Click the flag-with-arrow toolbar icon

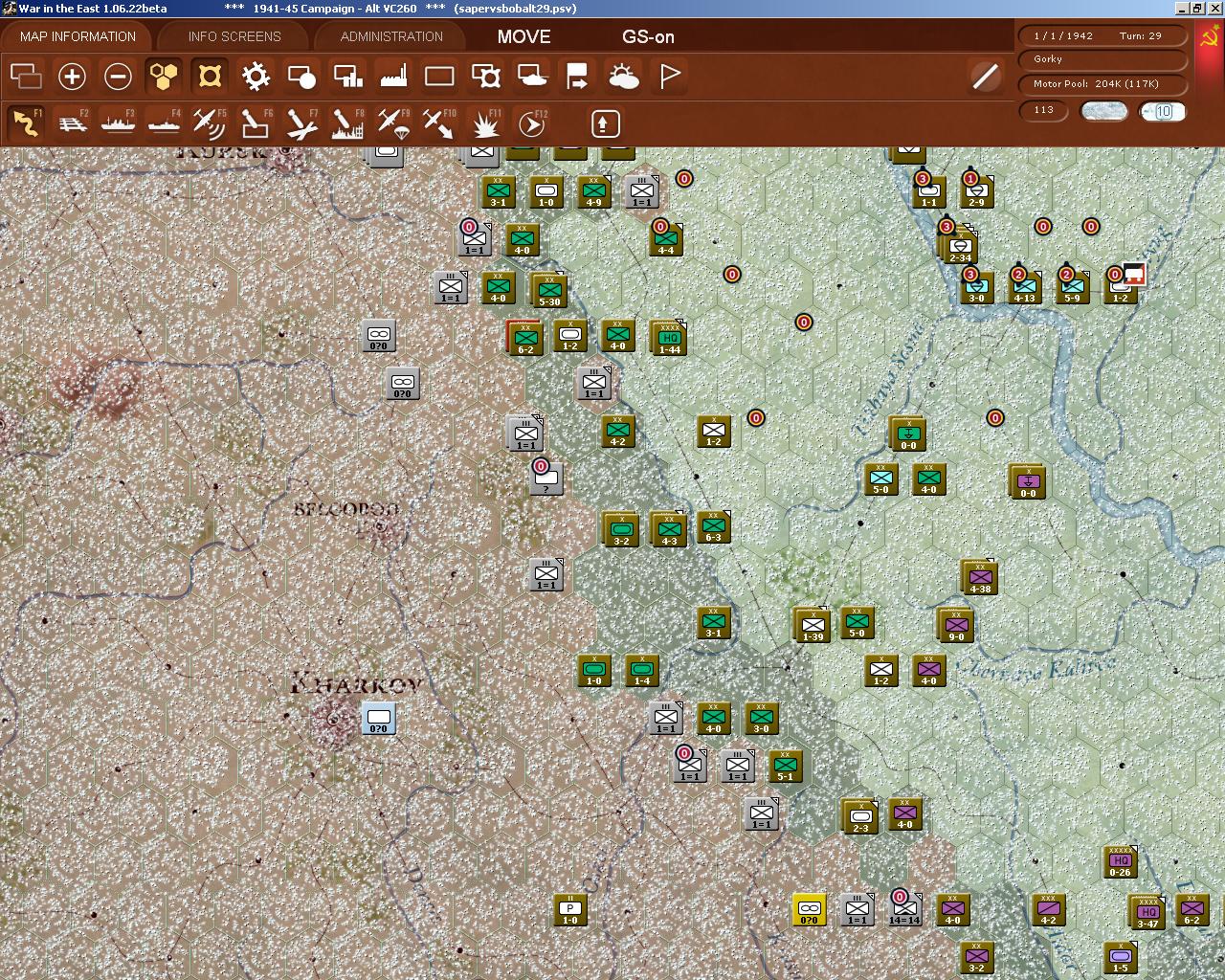click(x=577, y=76)
